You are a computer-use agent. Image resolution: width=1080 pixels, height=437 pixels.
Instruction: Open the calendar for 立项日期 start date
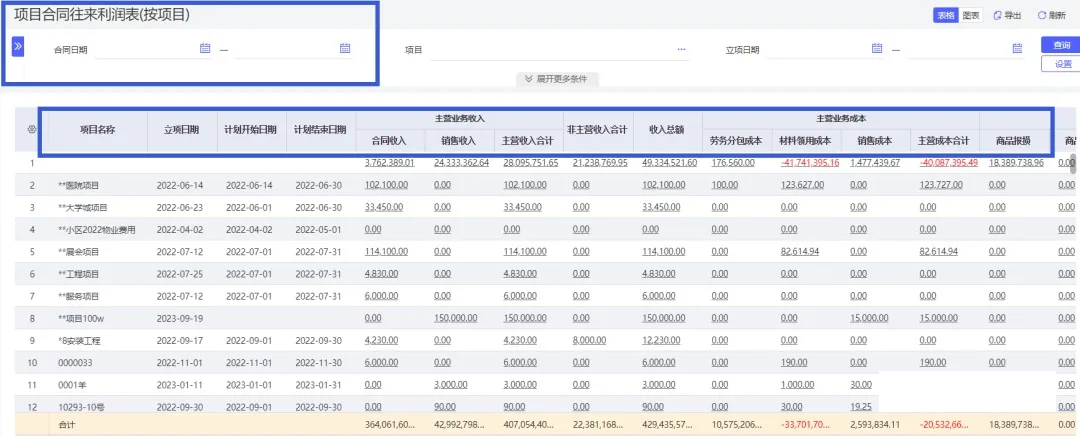point(877,48)
